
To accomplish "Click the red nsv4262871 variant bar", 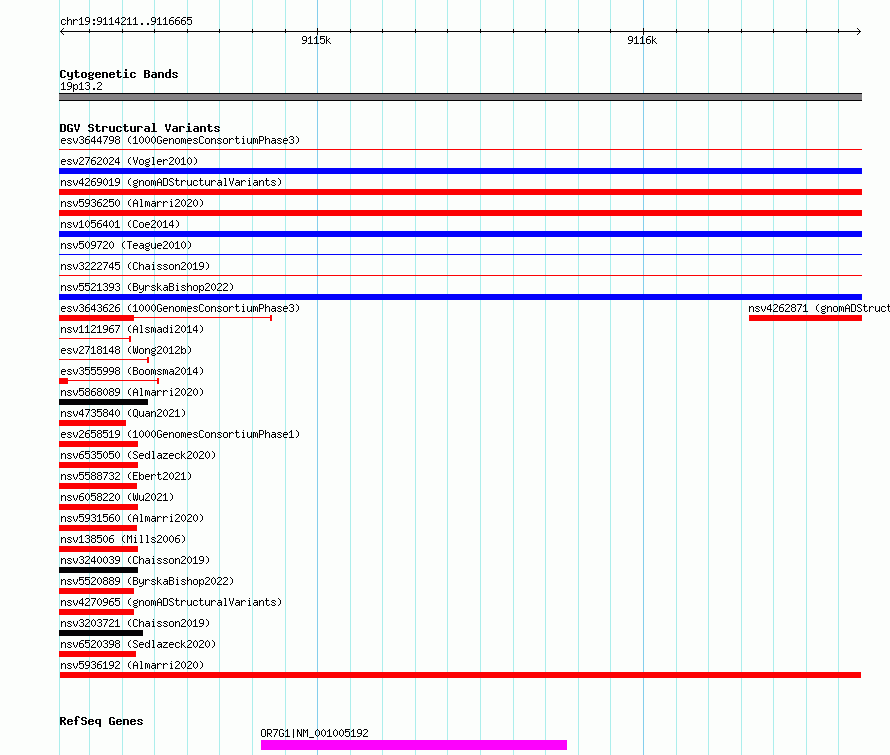I will (805, 318).
